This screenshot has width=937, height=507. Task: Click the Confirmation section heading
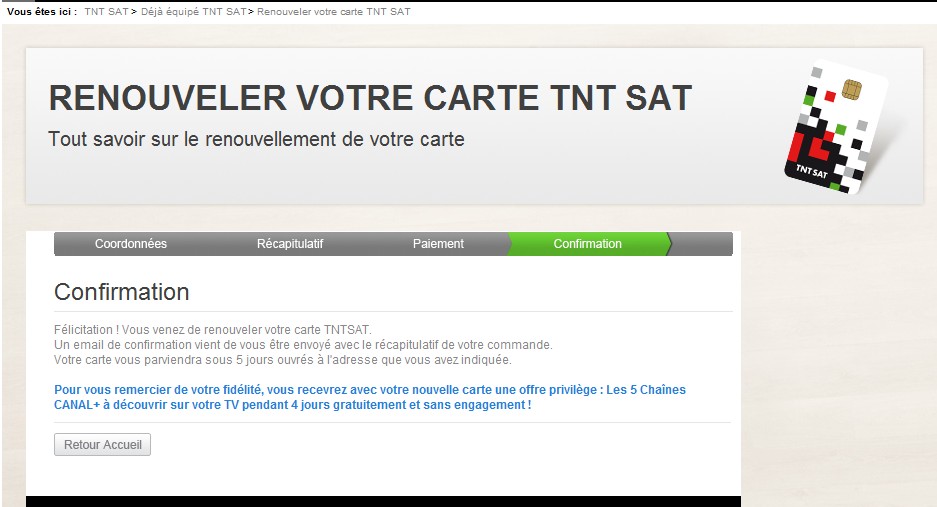pos(122,292)
